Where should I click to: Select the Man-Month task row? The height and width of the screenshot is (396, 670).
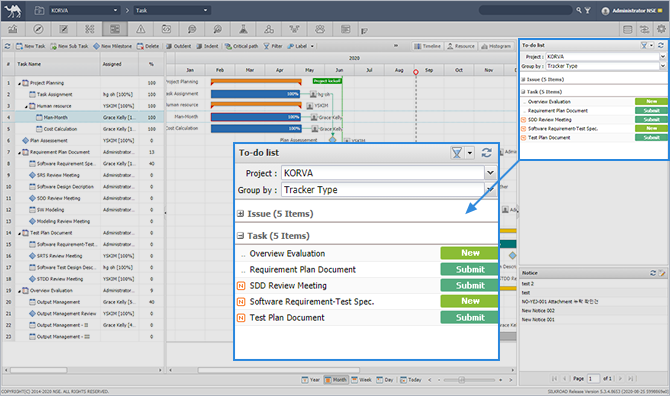click(x=83, y=117)
